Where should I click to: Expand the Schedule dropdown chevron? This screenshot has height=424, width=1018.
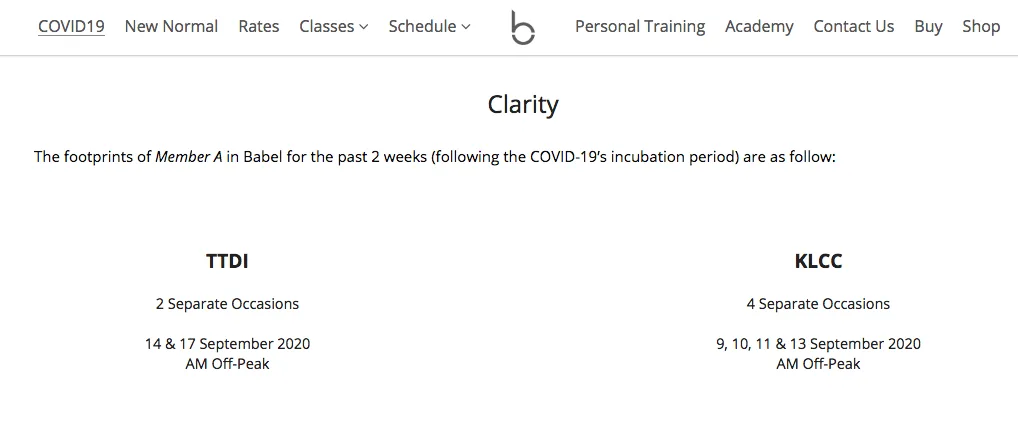click(466, 27)
